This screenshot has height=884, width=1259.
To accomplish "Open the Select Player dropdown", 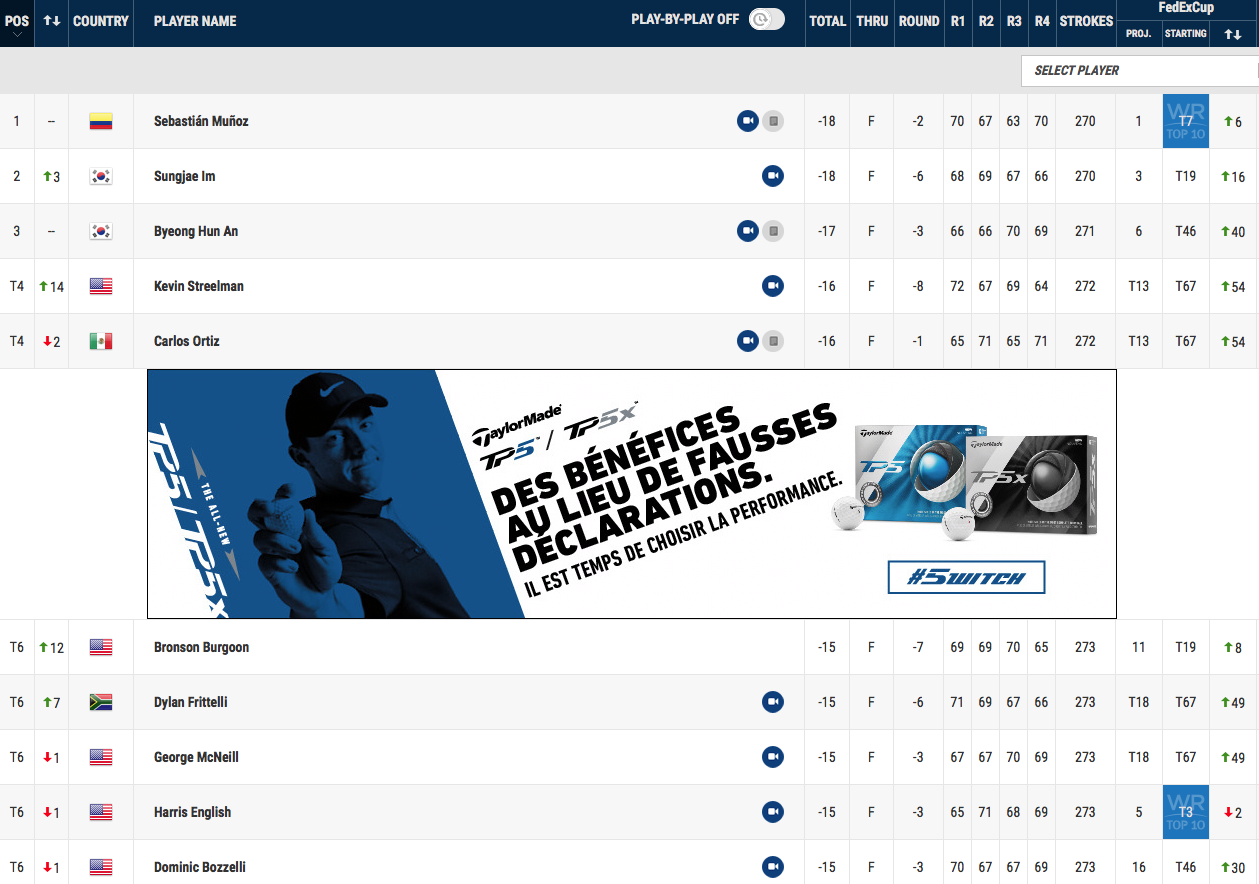I will tap(1139, 70).
